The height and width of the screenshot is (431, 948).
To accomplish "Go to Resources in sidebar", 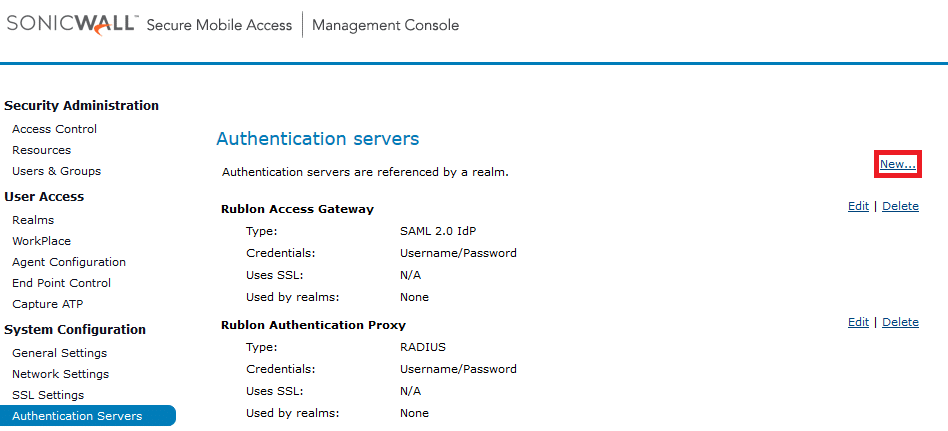I will pyautogui.click(x=41, y=150).
